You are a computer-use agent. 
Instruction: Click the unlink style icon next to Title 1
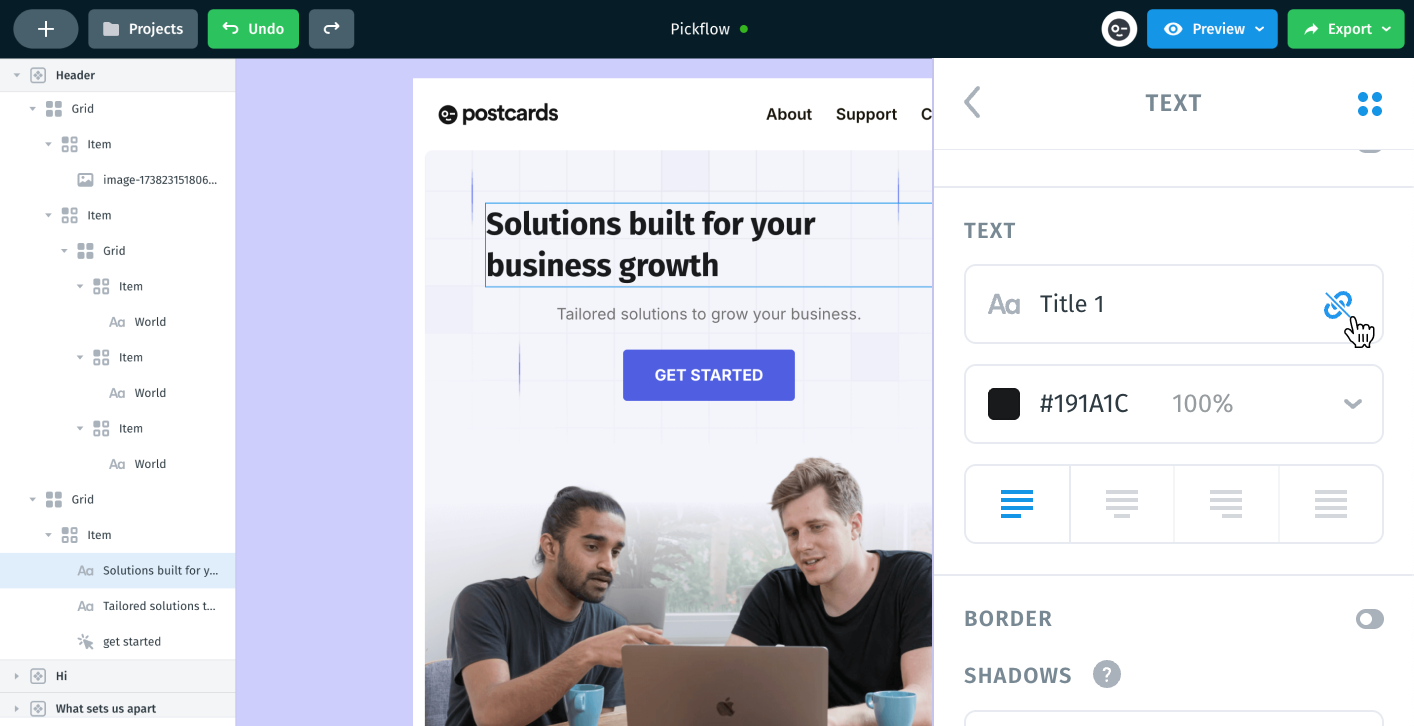[1338, 304]
